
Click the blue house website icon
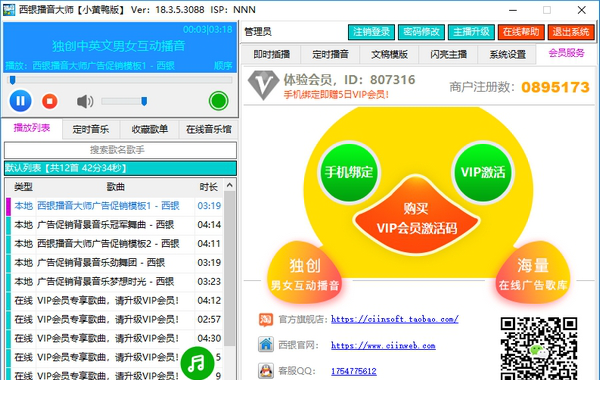pyautogui.click(x=266, y=345)
